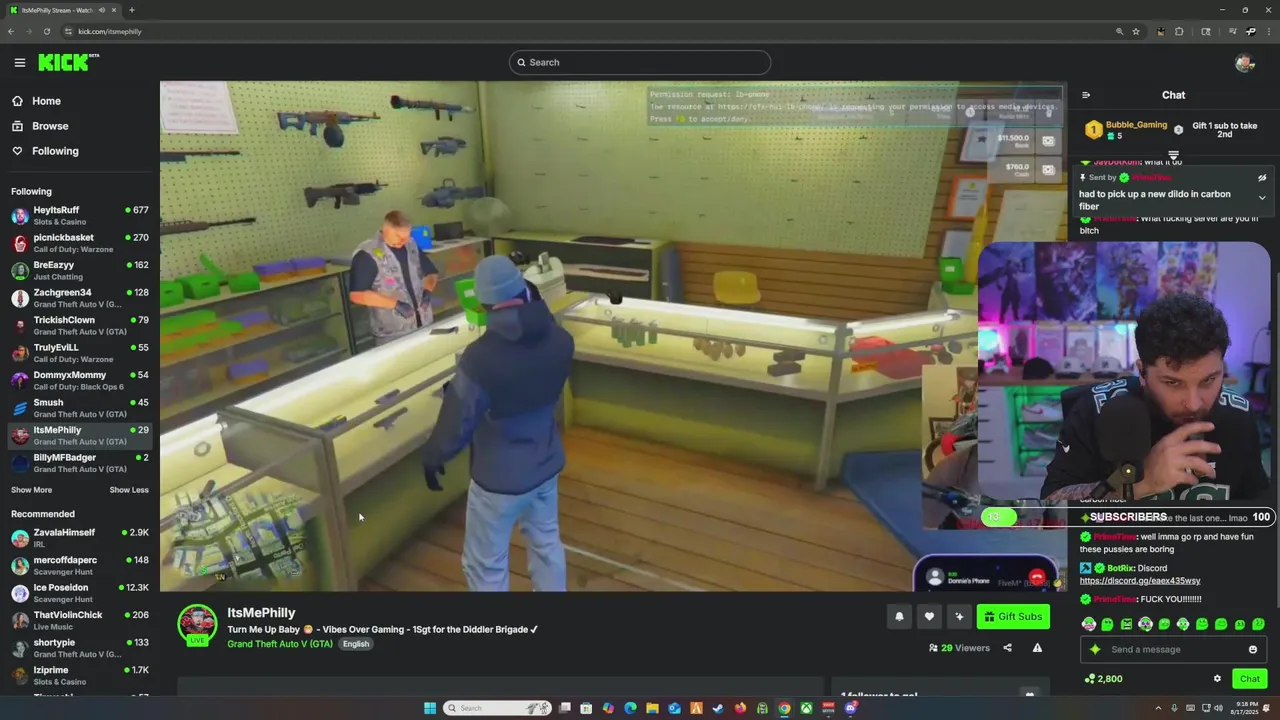Viewport: 1280px width, 720px height.
Task: Click ItsMePhilly streamer avatar
Action: 197,625
